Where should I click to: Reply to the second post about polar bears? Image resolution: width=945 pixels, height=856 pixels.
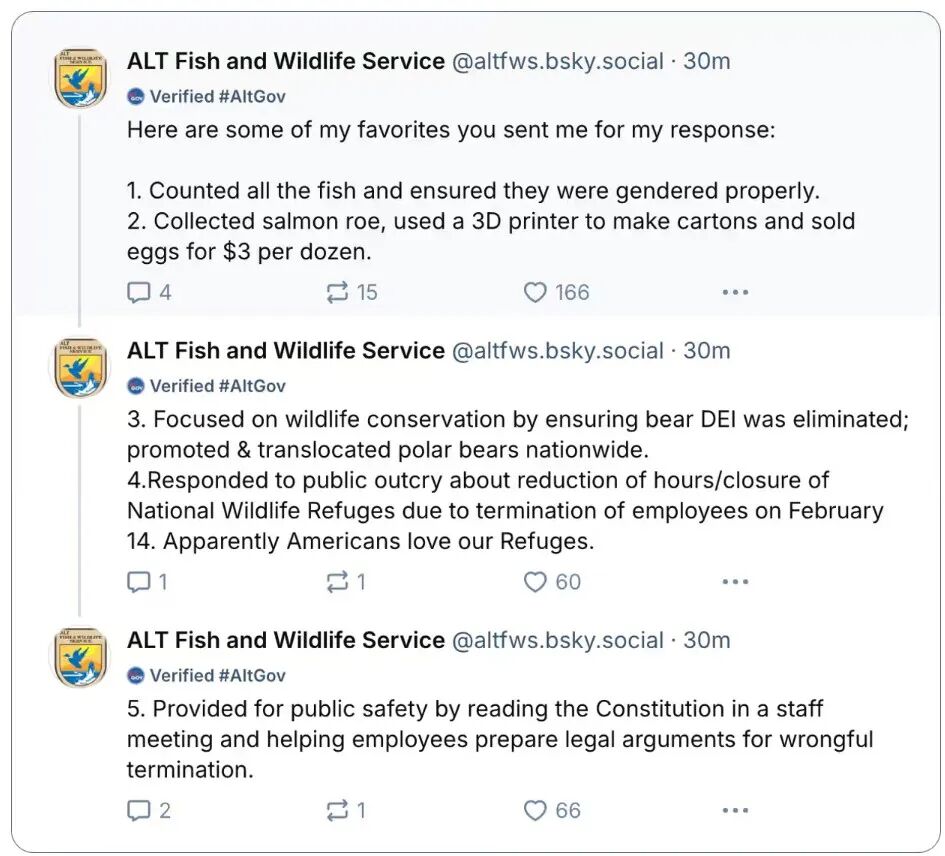[x=138, y=582]
